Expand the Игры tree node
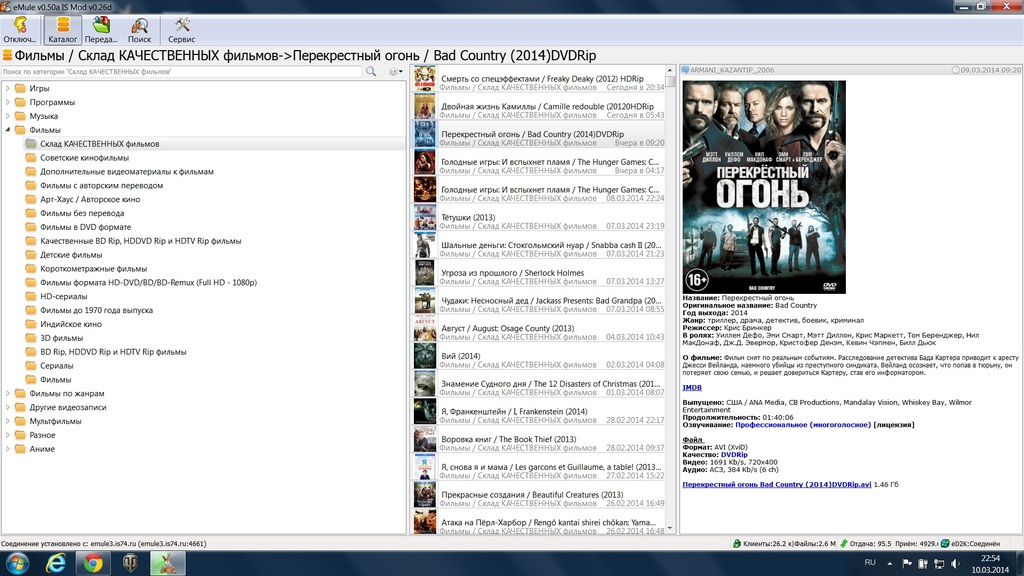Viewport: 1024px width, 576px height. coord(8,88)
